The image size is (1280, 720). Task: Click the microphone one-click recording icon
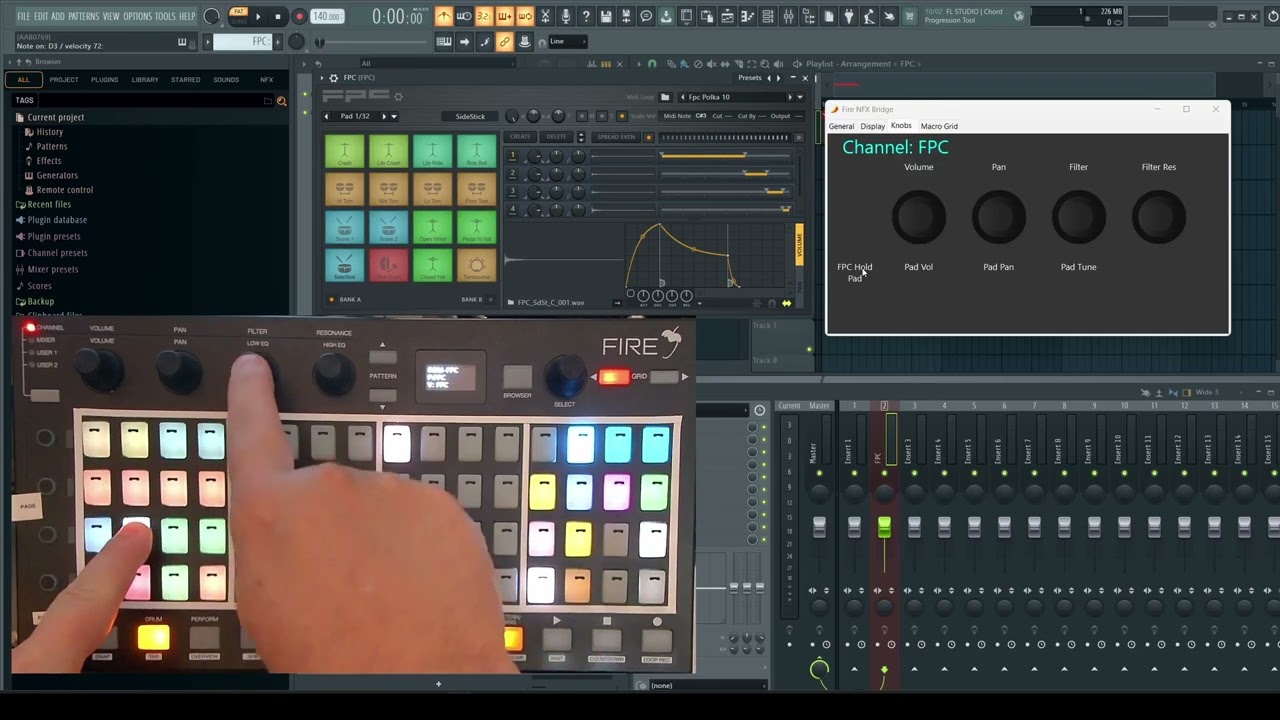click(566, 16)
